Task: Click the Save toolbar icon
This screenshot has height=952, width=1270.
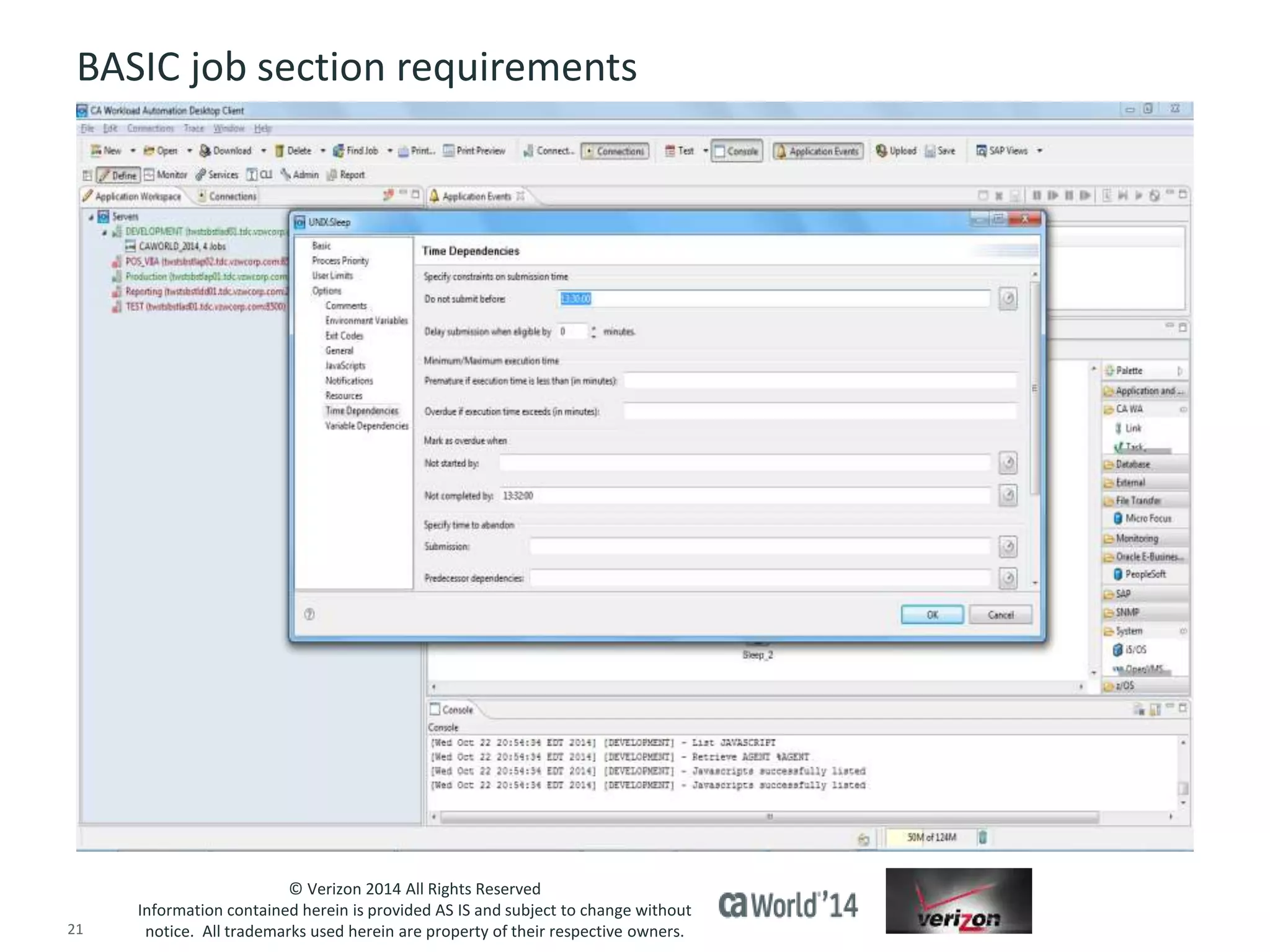Action: (930, 151)
